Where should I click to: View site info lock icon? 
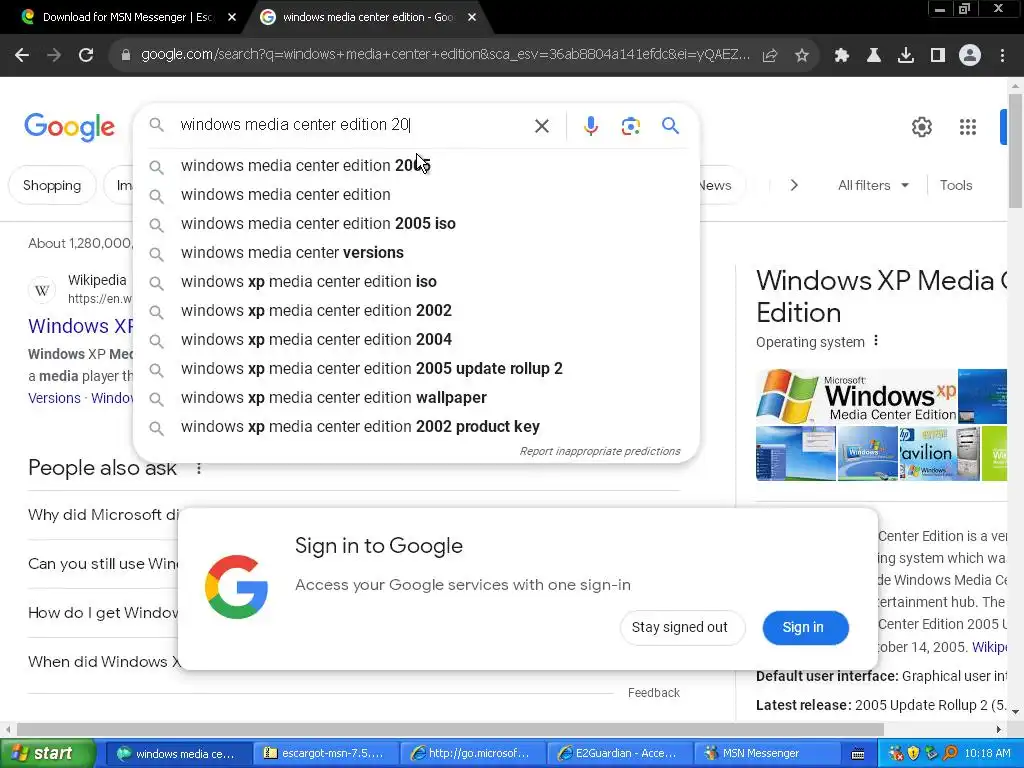pyautogui.click(x=126, y=56)
